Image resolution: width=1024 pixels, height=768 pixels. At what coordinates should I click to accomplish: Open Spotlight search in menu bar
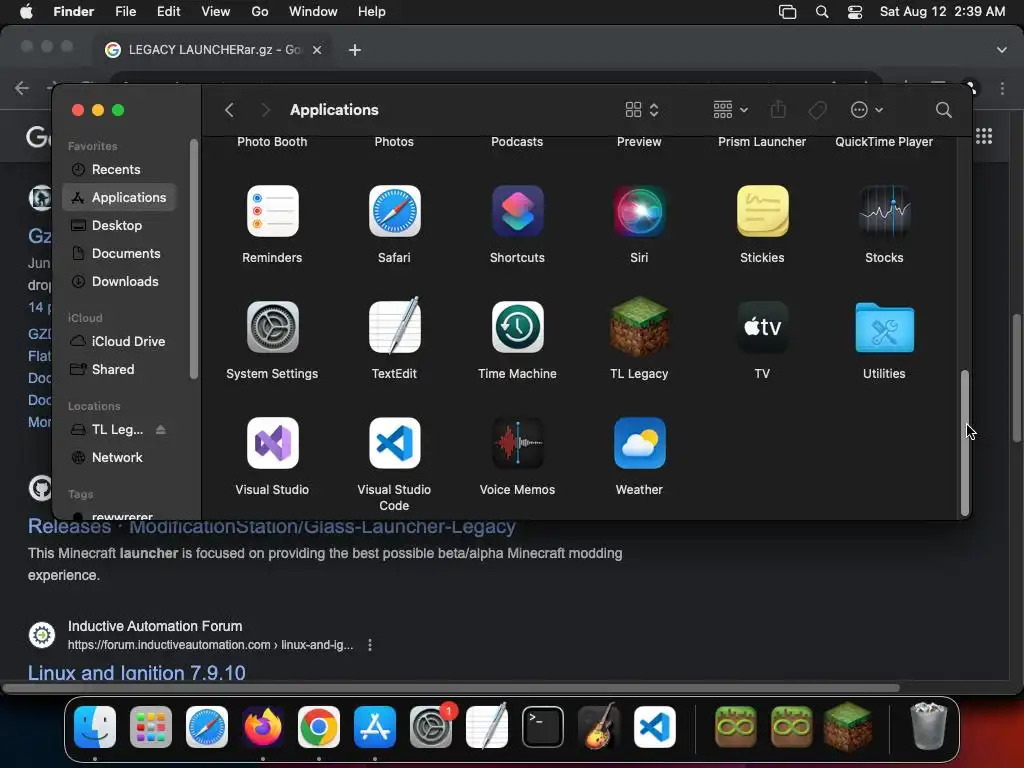822,12
